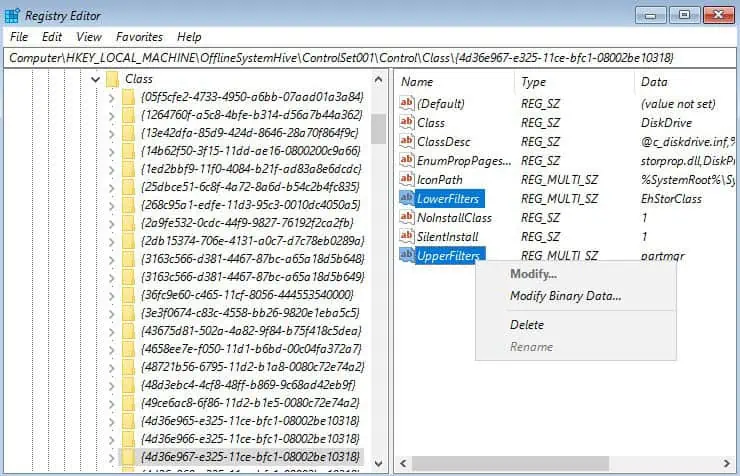Click the DiskDrive data cell

(x=666, y=123)
